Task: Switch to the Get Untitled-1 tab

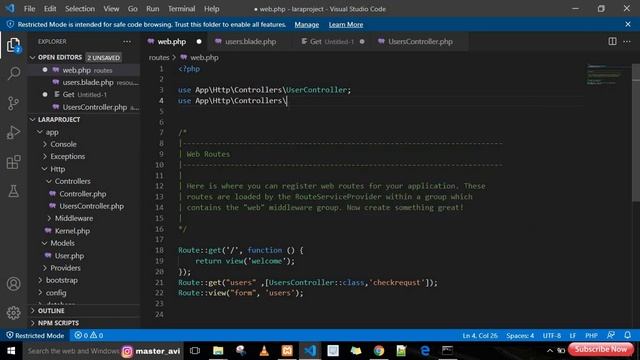Action: 332,42
